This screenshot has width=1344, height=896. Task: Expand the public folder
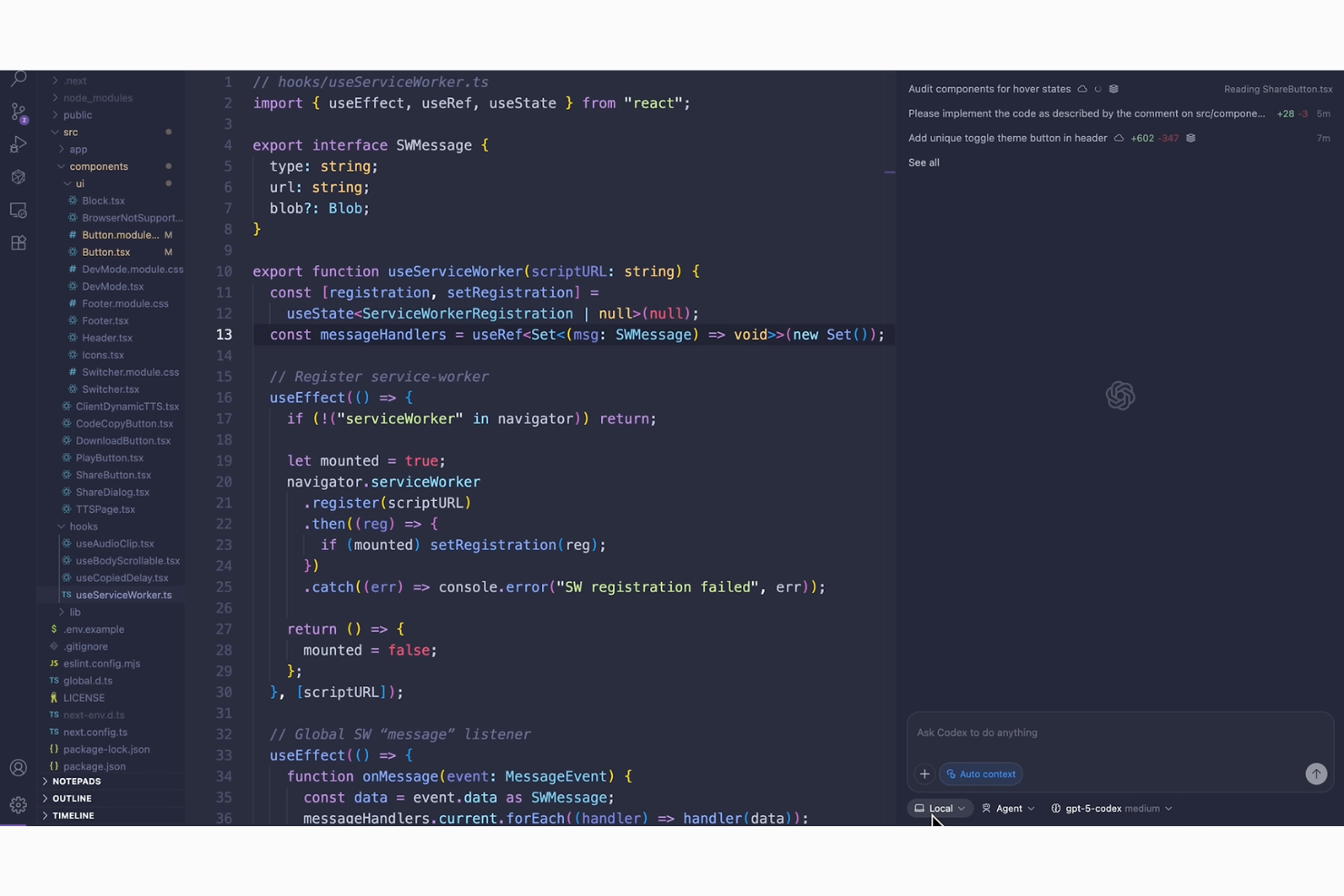[x=77, y=115]
